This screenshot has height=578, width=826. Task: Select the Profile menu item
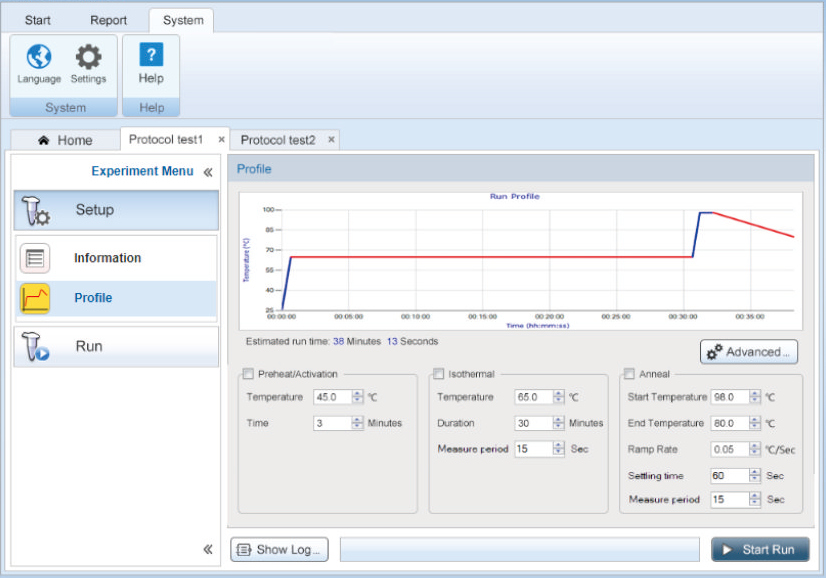116,298
